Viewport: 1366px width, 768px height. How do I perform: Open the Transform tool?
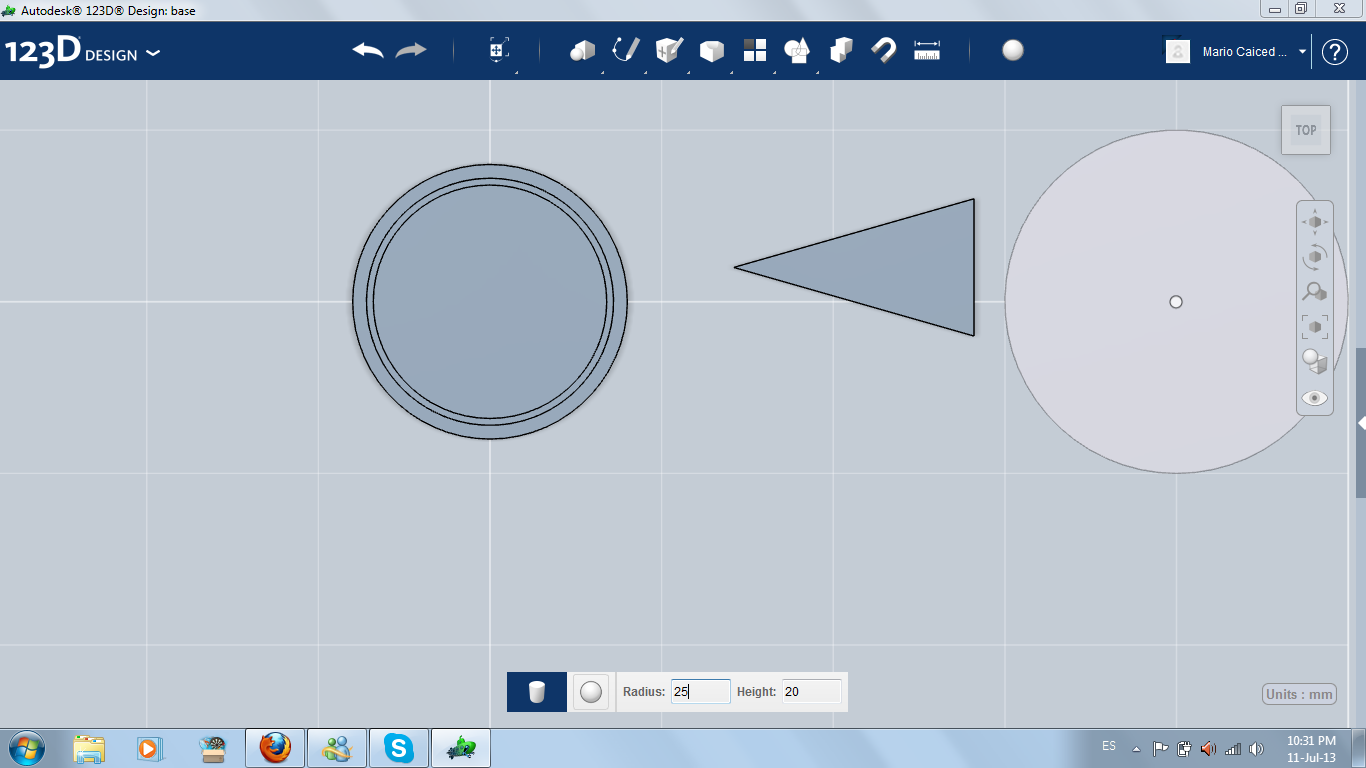point(499,50)
